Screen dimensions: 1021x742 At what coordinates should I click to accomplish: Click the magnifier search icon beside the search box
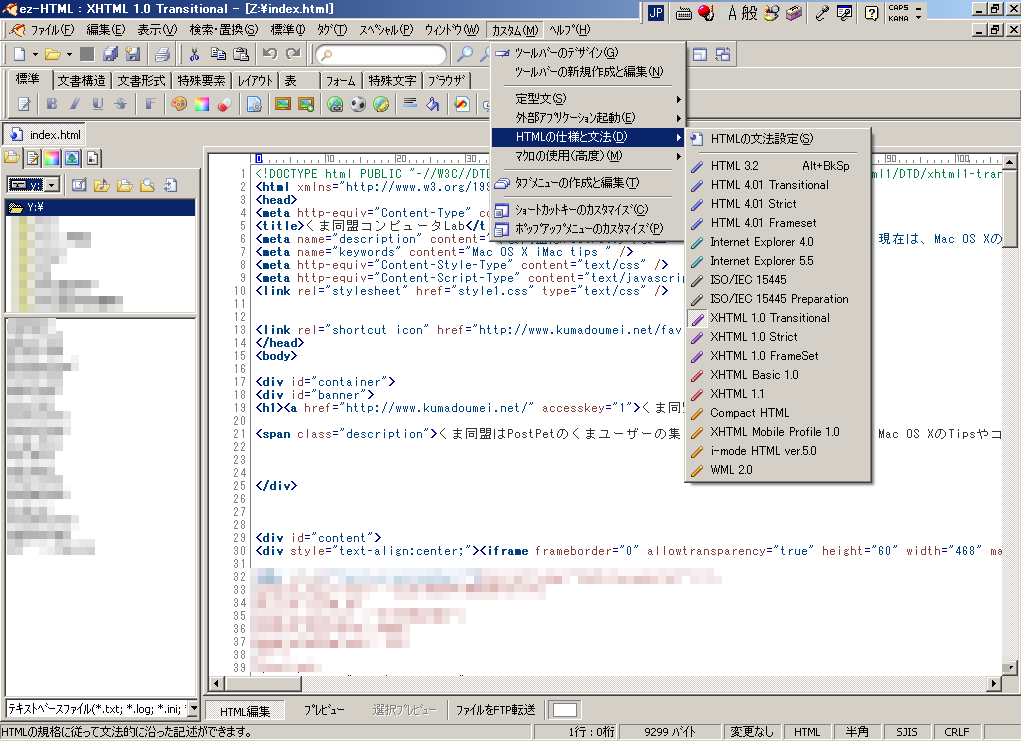[x=465, y=55]
